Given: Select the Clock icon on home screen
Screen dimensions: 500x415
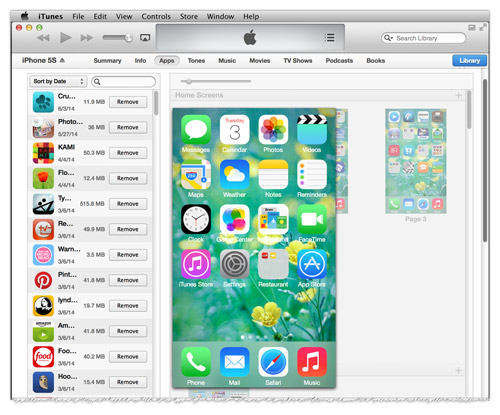Looking at the screenshot, I should point(196,219).
